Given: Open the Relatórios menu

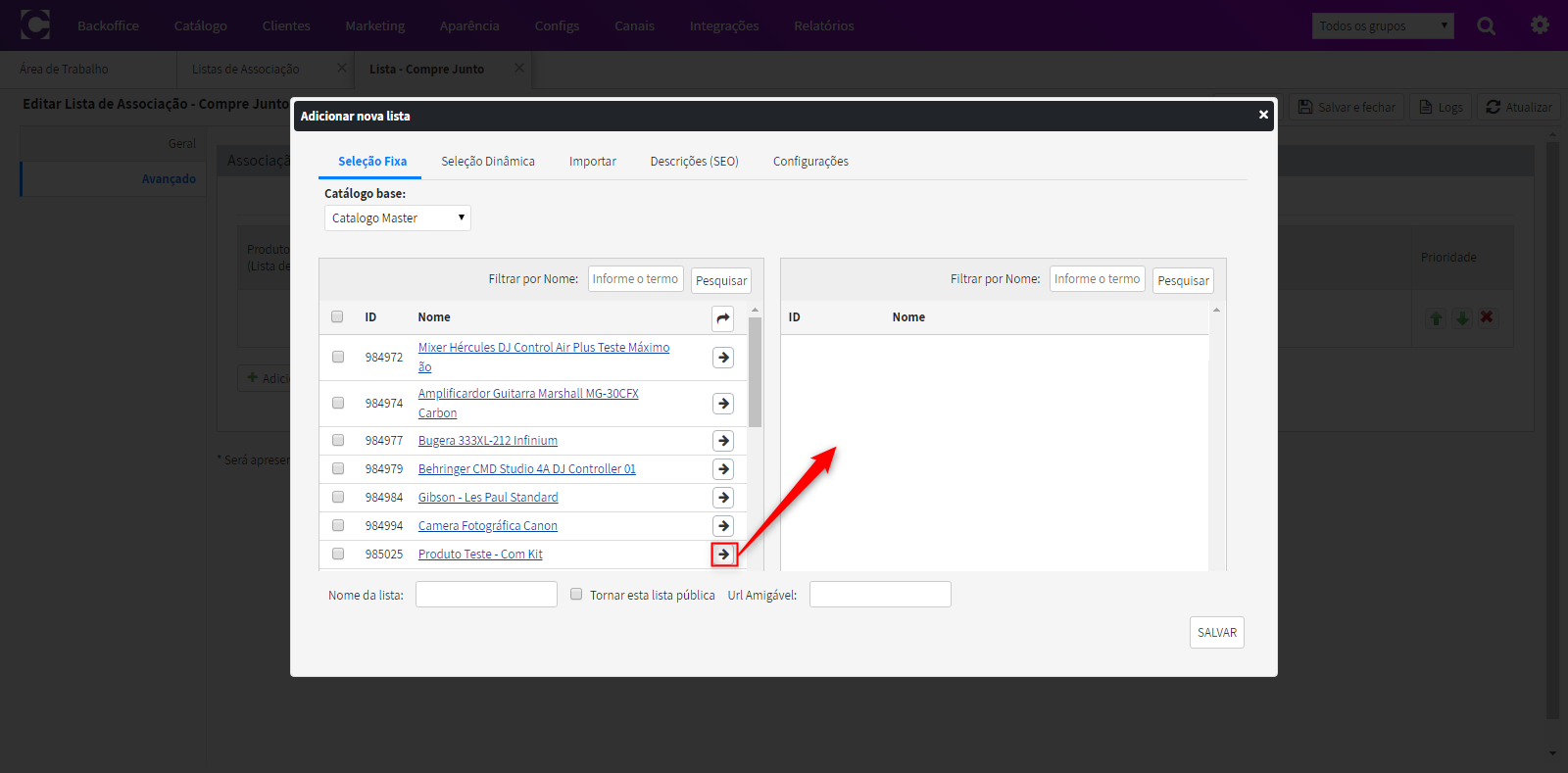Looking at the screenshot, I should pos(824,25).
